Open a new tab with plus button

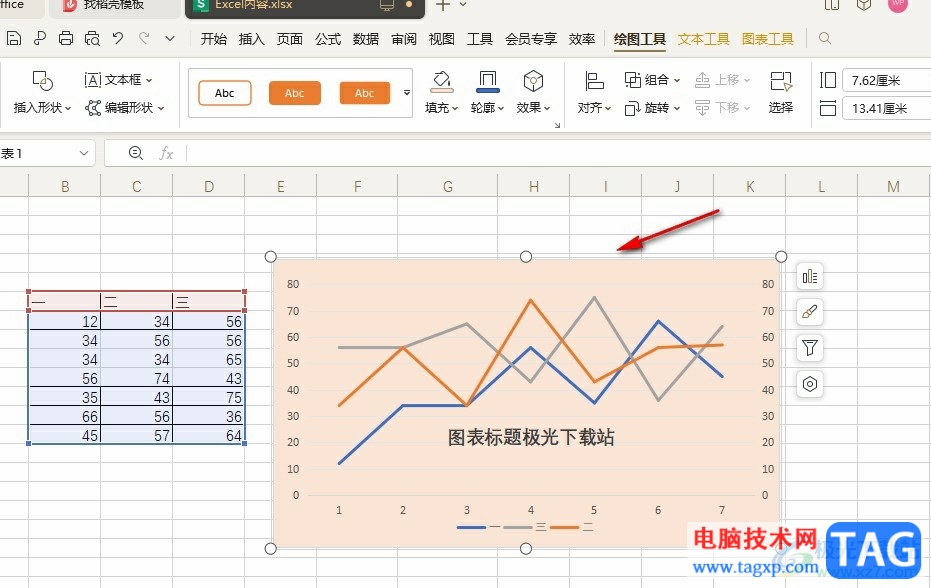442,5
